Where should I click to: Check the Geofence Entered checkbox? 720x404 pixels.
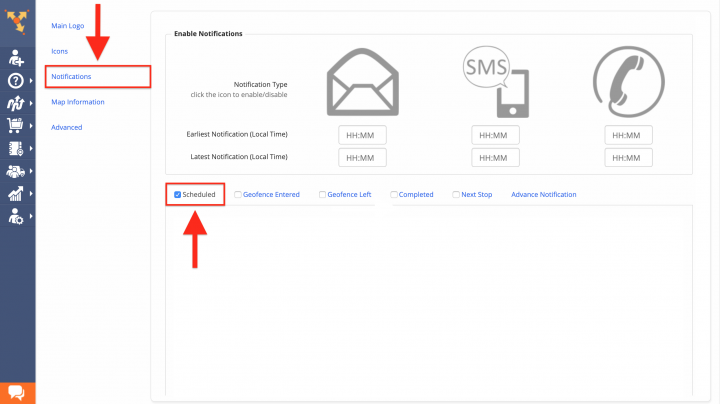237,195
